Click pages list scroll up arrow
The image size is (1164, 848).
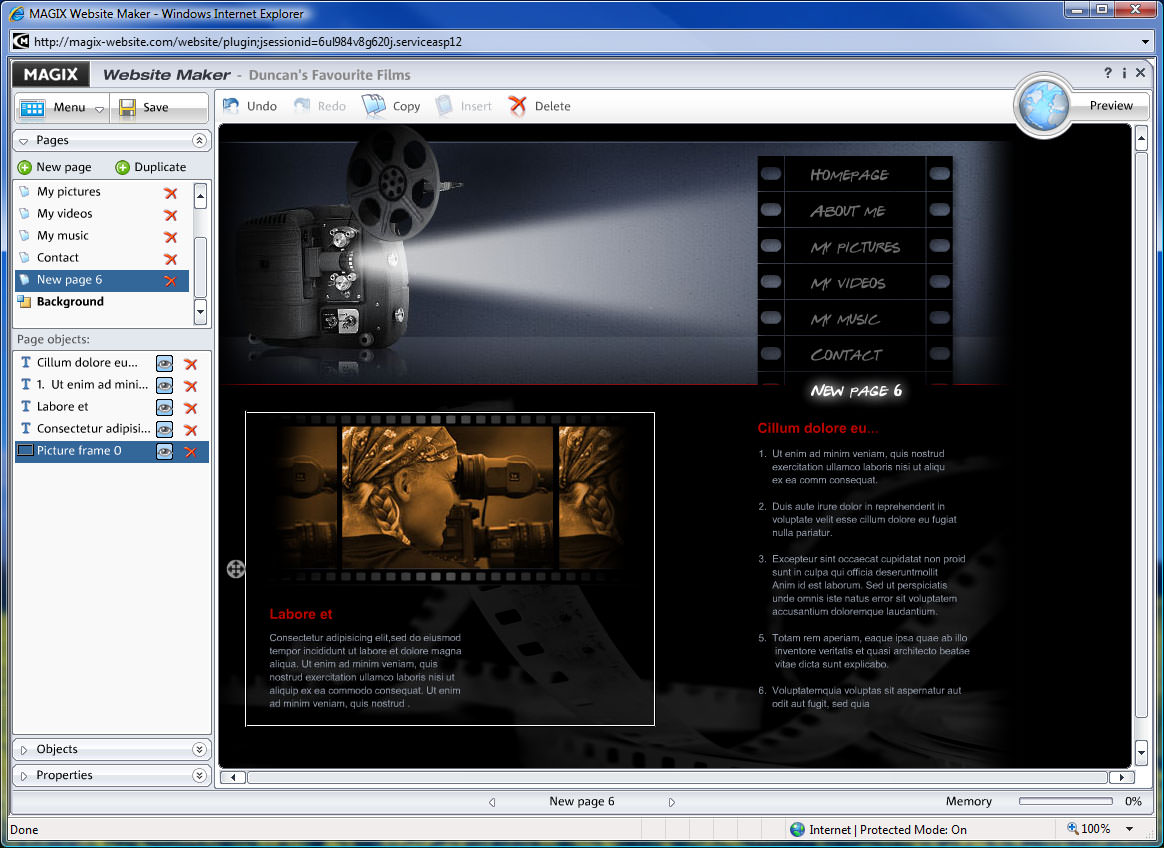[x=200, y=196]
